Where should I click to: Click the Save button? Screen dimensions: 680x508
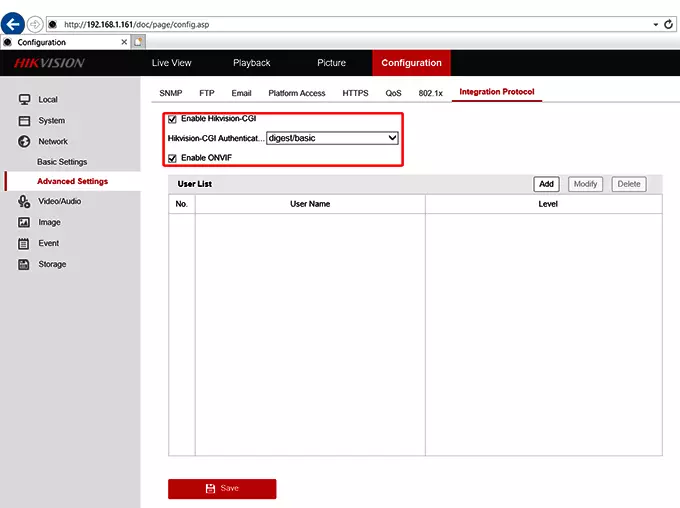coord(222,488)
